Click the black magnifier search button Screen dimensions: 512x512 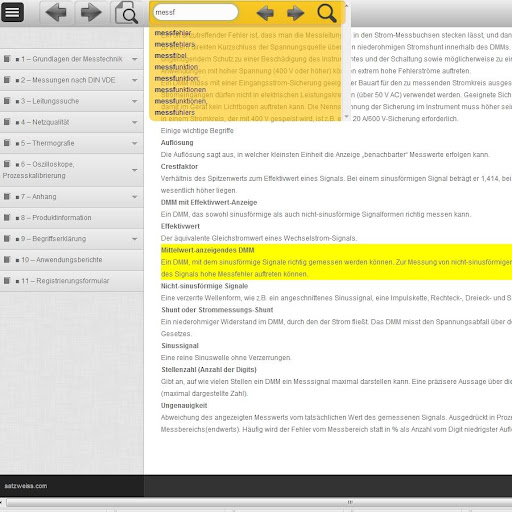(x=327, y=13)
